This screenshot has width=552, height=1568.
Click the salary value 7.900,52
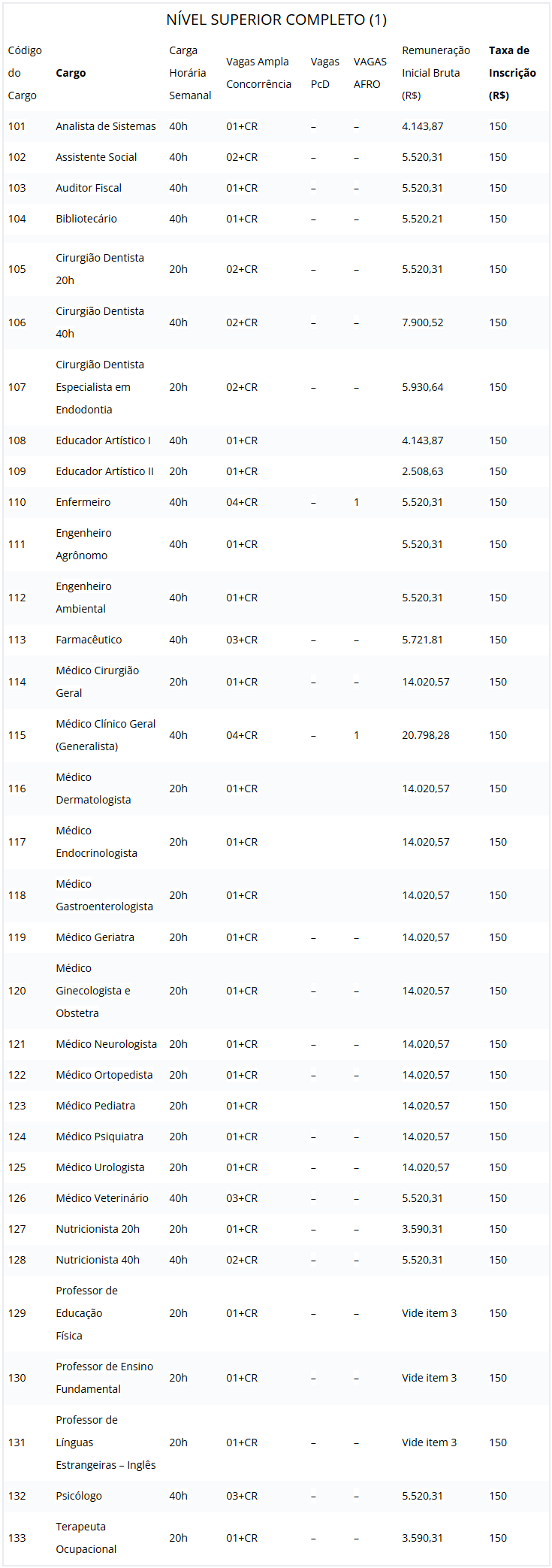(423, 322)
